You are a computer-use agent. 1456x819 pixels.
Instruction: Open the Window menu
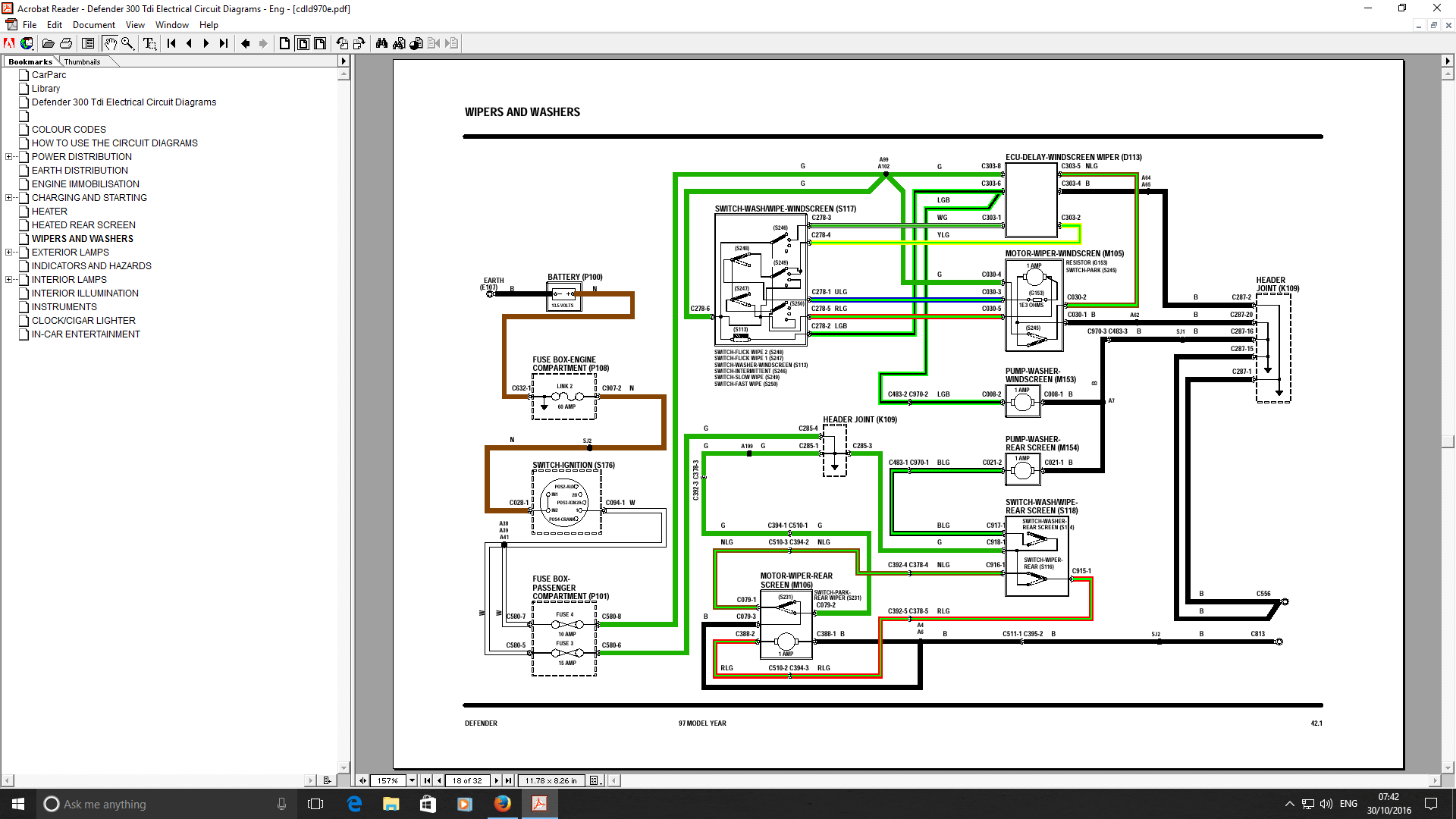click(172, 25)
